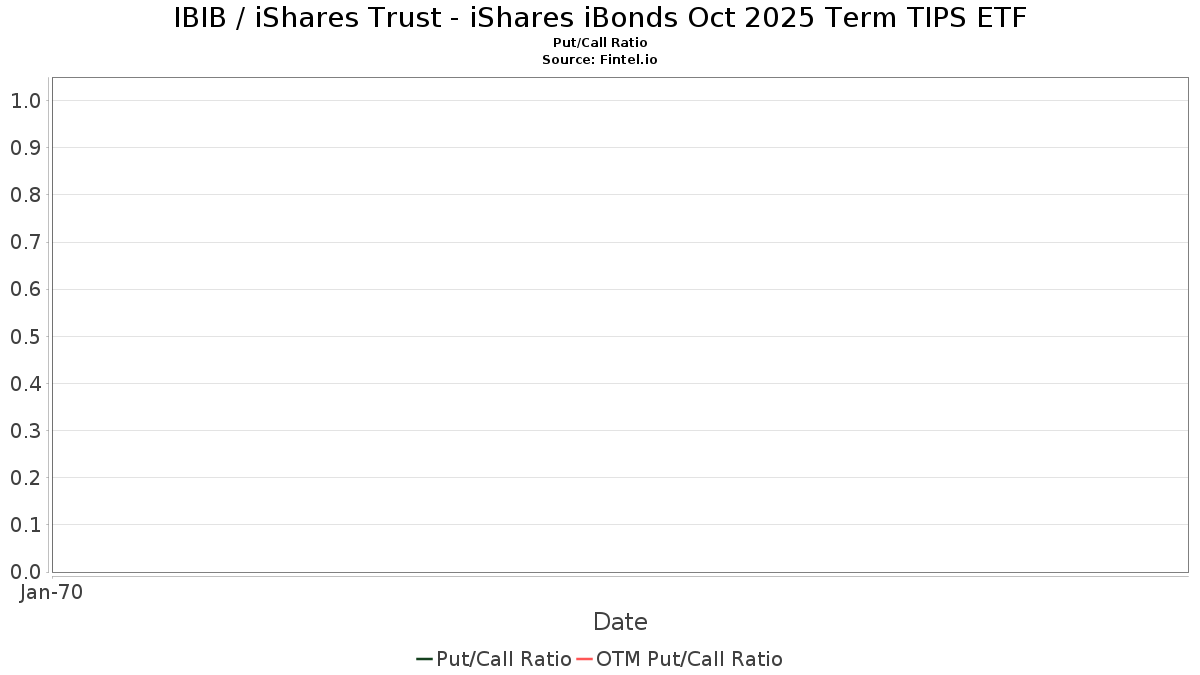Click the 0.7 y-axis label
Screen dimensions: 1200x675
pyautogui.click(x=25, y=242)
